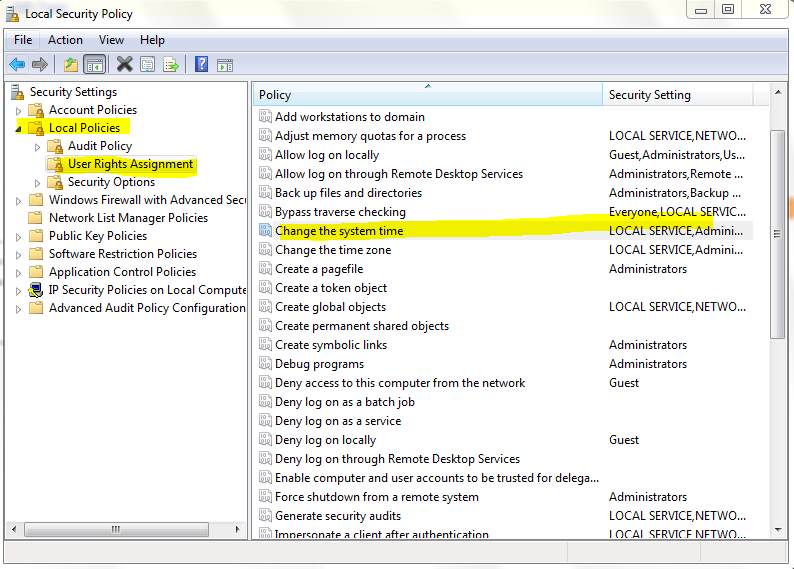Expand the Account Policies tree node

[x=19, y=111]
